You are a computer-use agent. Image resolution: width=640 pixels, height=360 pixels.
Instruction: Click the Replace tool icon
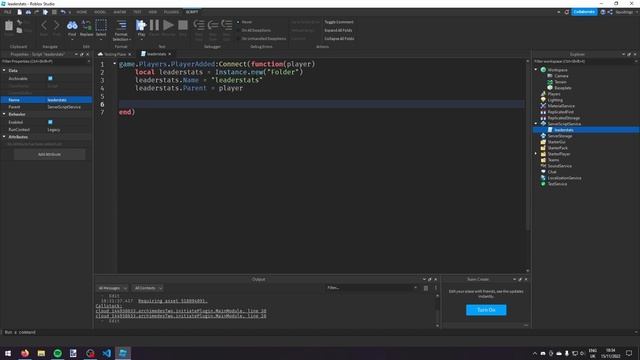87,25
